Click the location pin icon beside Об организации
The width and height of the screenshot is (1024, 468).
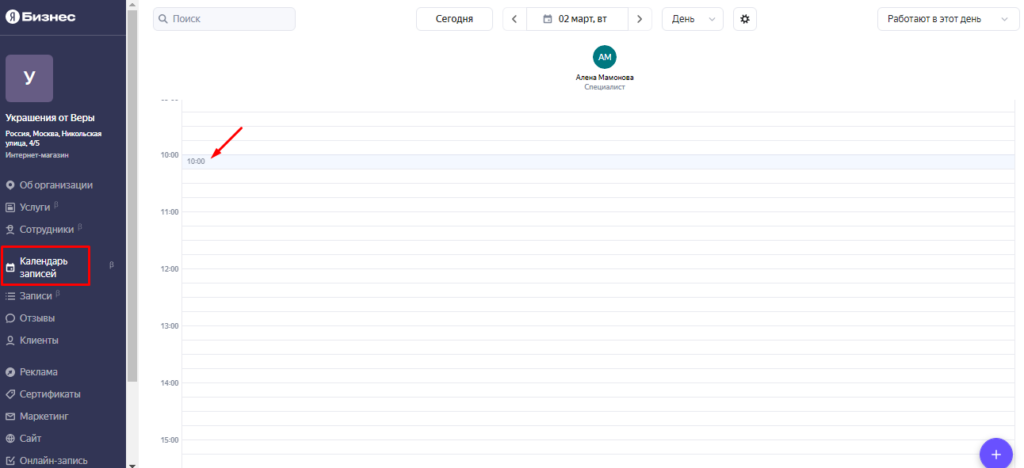tap(10, 185)
